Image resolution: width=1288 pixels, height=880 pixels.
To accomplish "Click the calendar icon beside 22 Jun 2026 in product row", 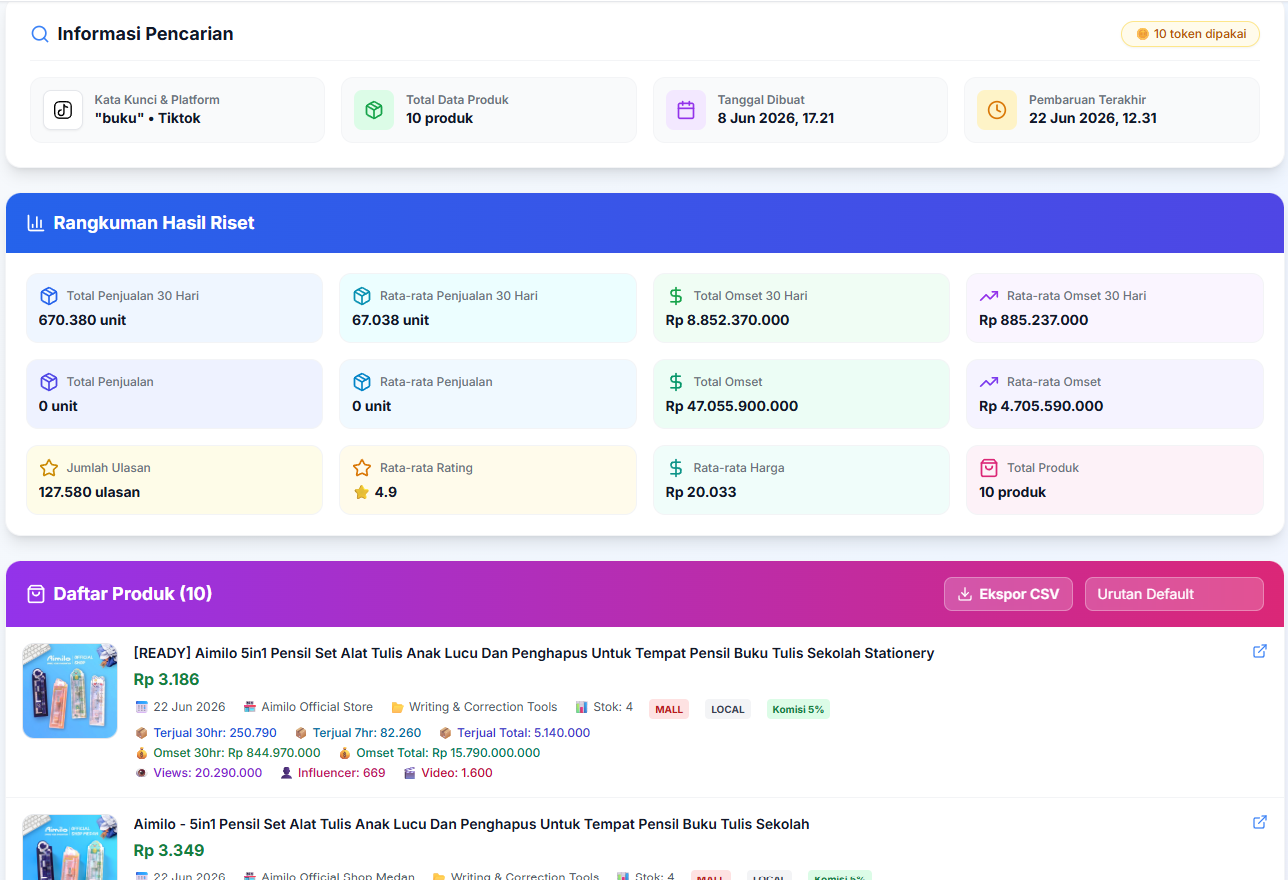I will point(141,707).
